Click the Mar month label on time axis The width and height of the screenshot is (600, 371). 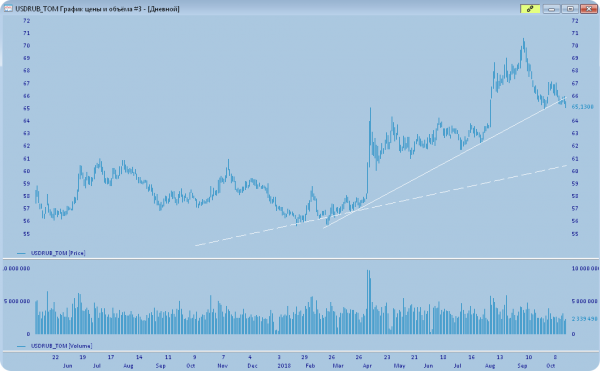(338, 366)
